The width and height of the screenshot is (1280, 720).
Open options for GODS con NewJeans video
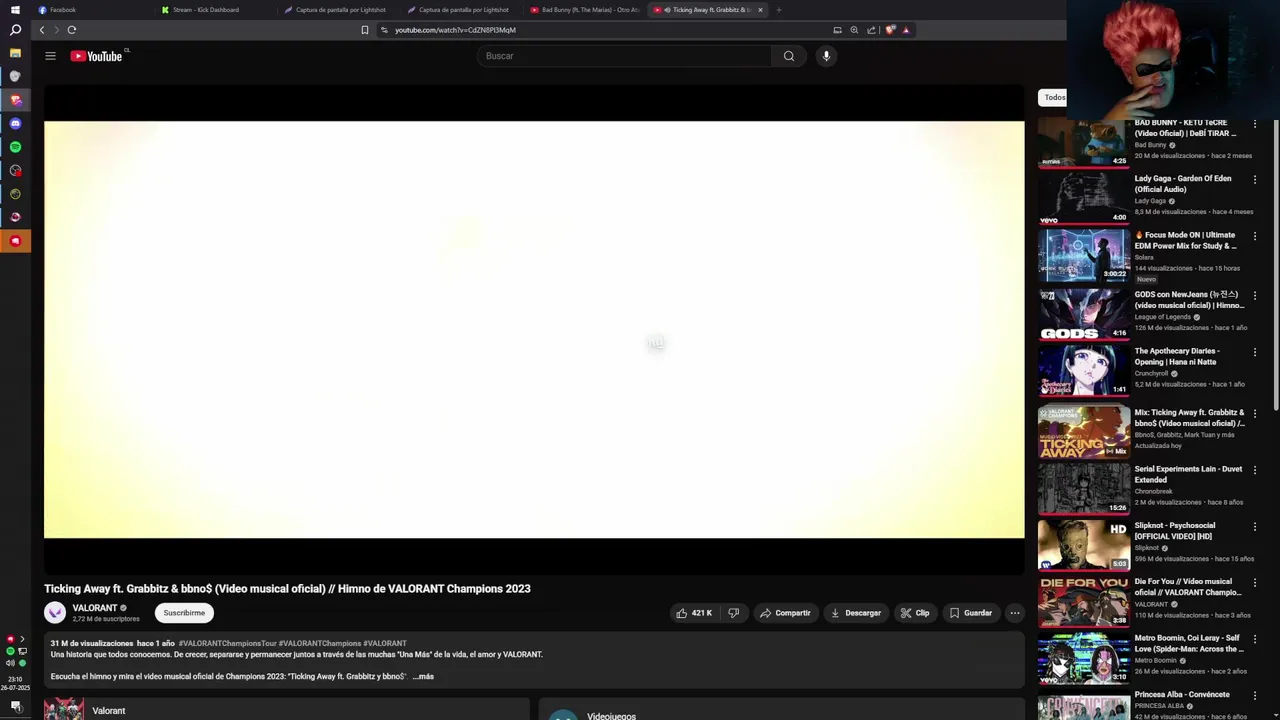click(x=1255, y=296)
